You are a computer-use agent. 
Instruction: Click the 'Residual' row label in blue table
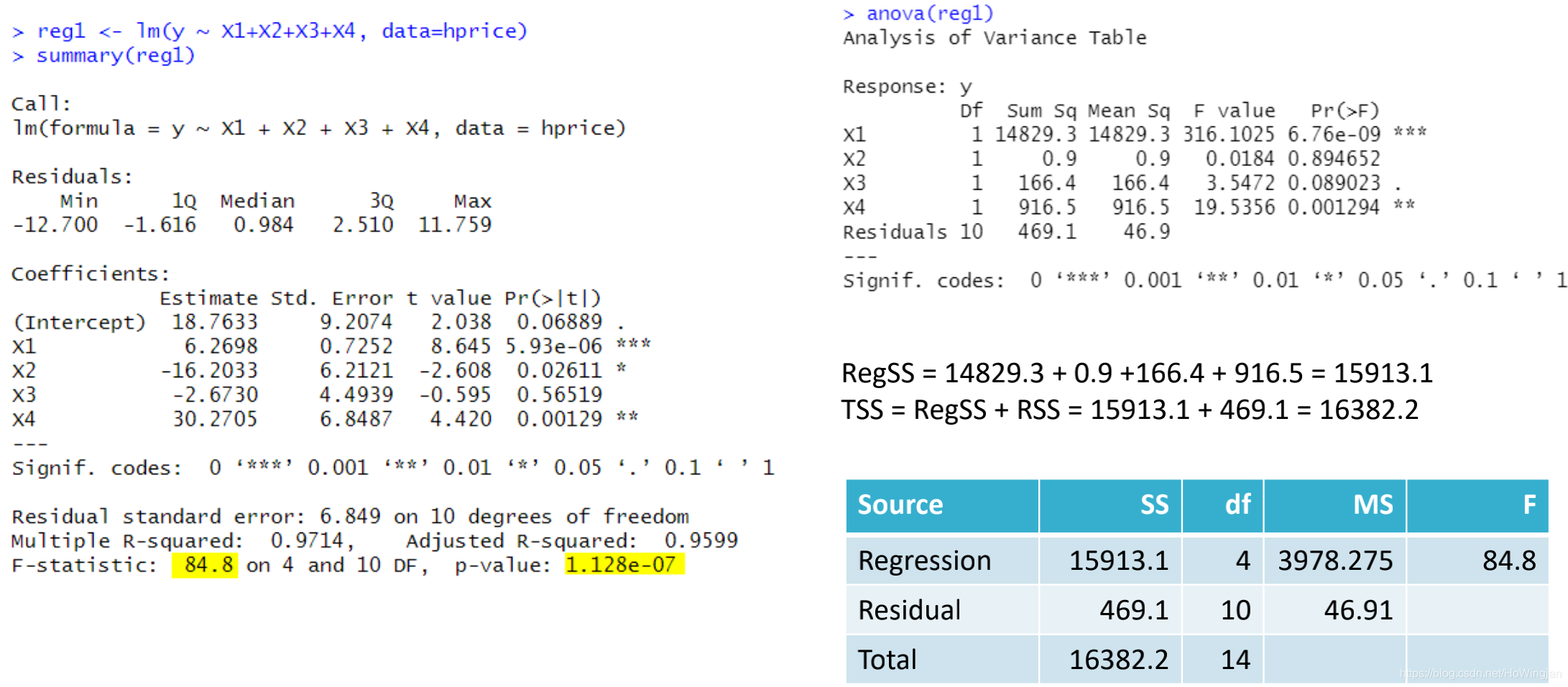(x=910, y=610)
